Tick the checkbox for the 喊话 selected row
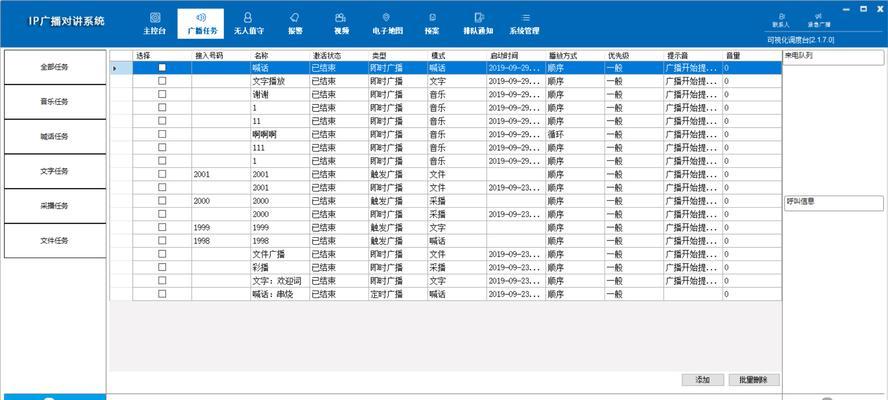Screen dimensions: 888x400 163,67
